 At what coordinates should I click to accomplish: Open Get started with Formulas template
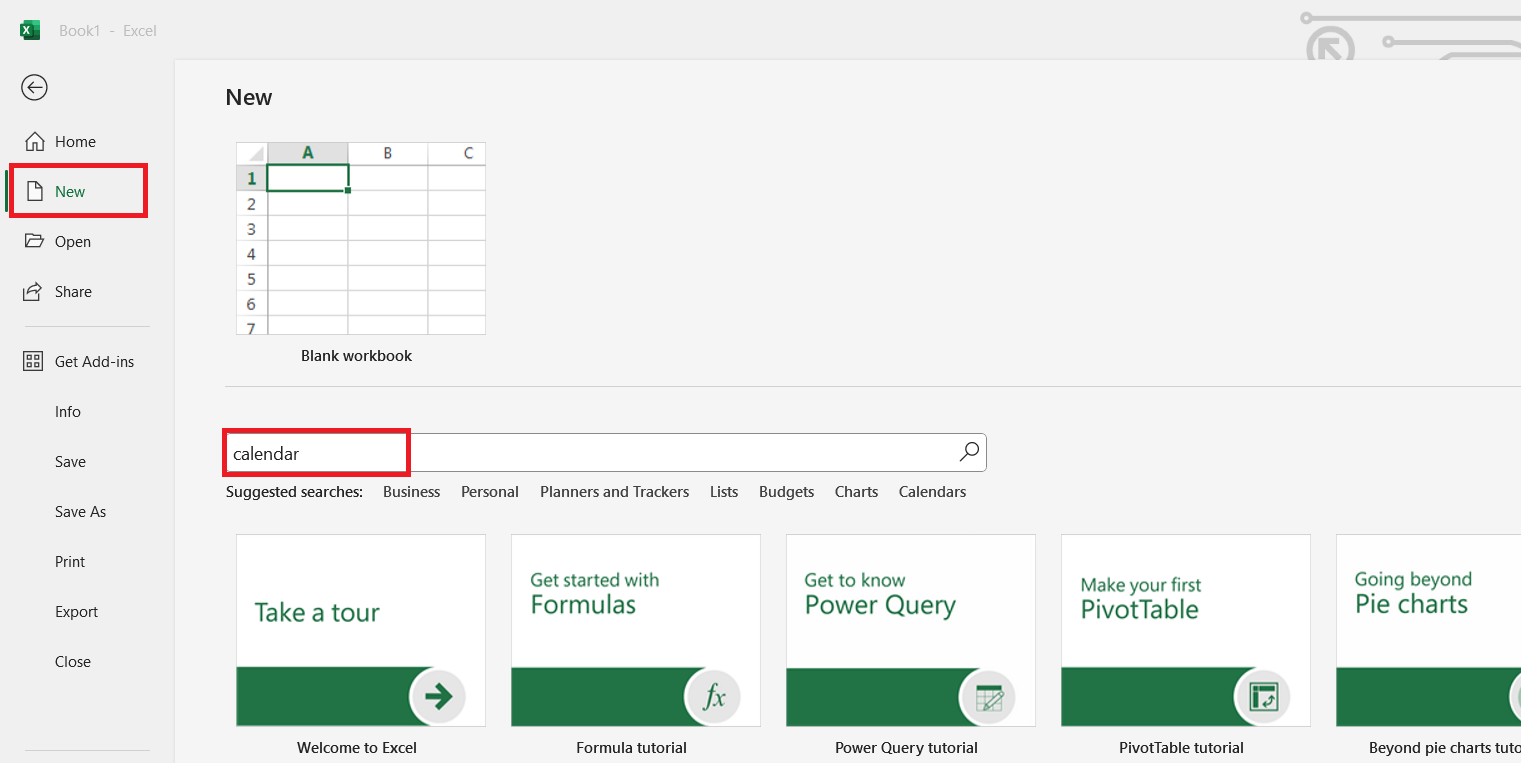coord(636,630)
